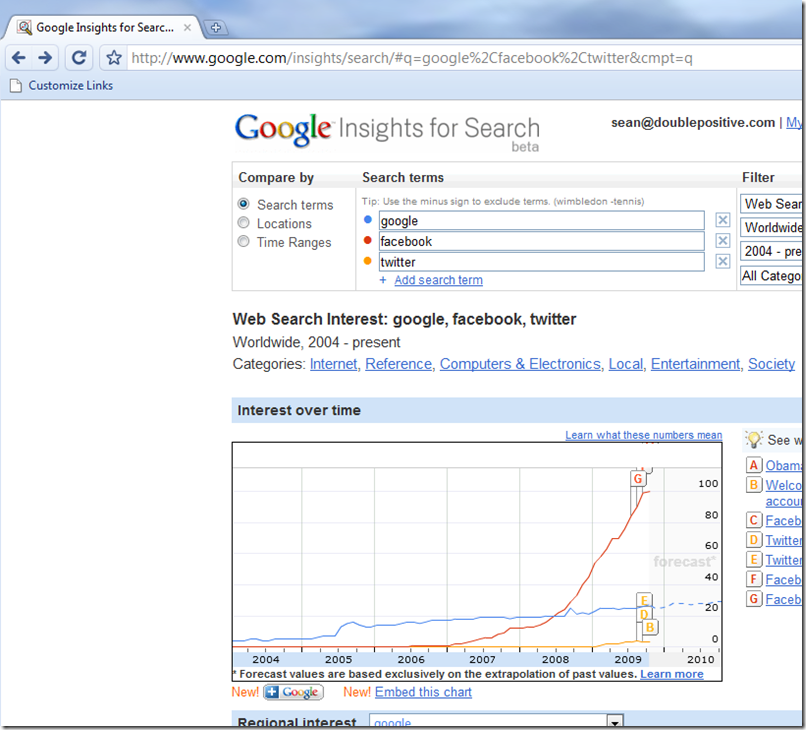Bookmark this page with the star icon
The image size is (806, 730).
click(x=114, y=58)
